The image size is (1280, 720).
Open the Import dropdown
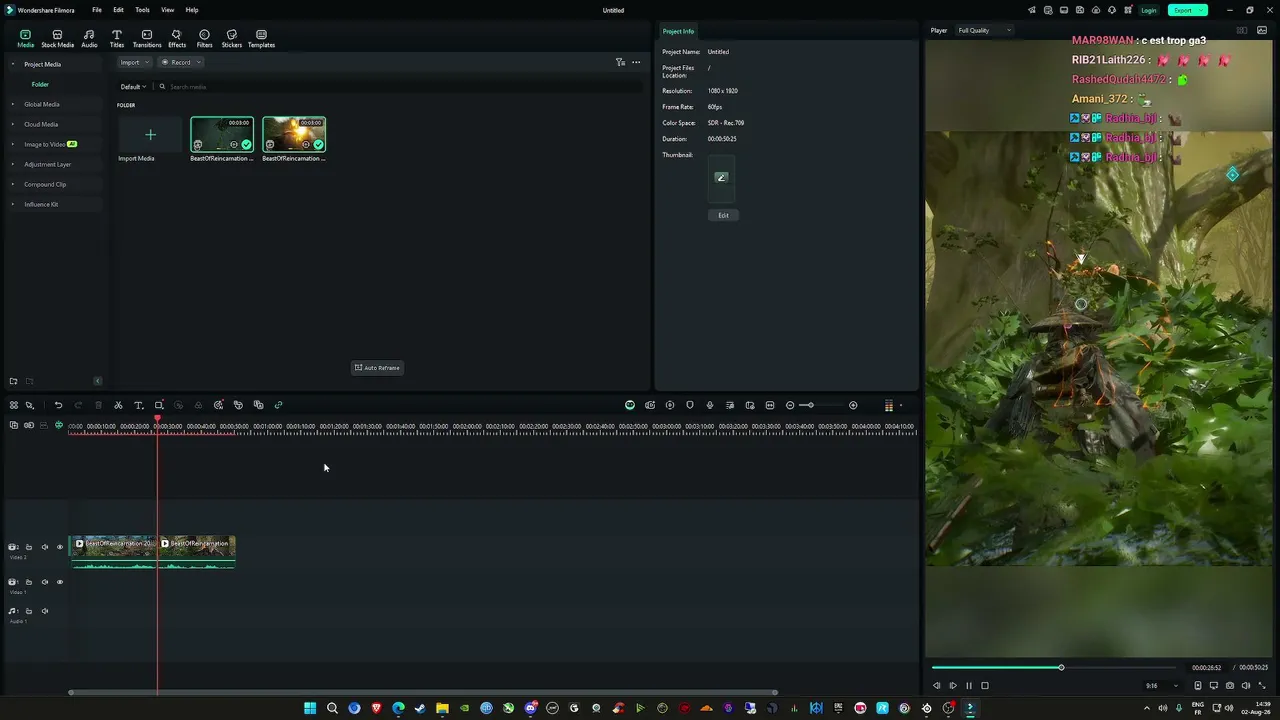pyautogui.click(x=134, y=62)
